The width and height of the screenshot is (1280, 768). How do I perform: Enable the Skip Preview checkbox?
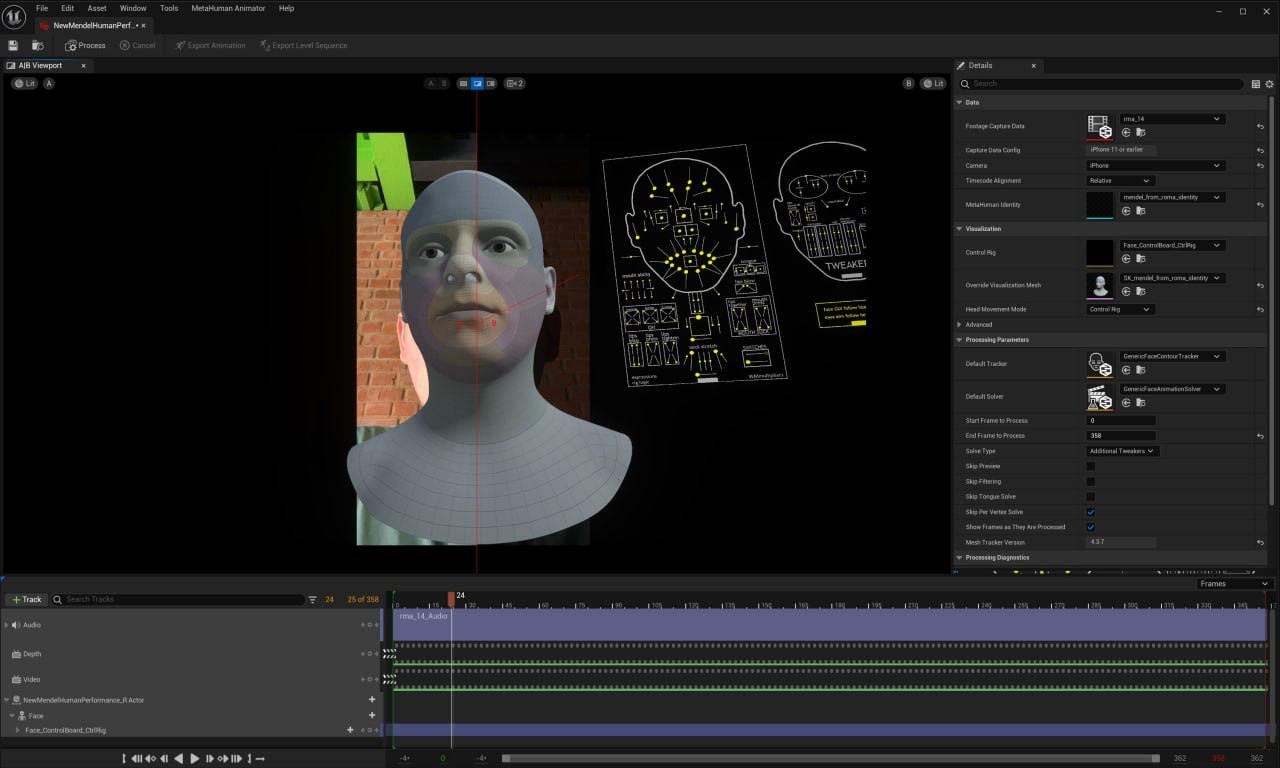[x=1090, y=466]
